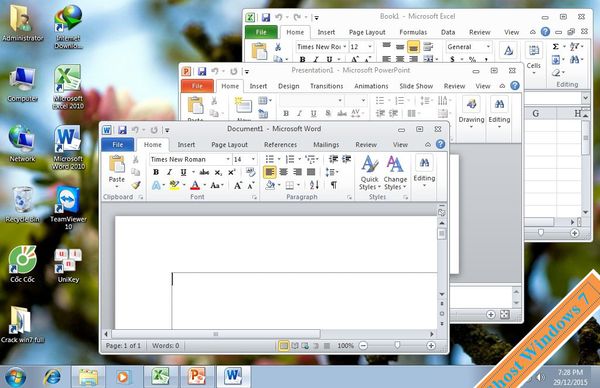The width and height of the screenshot is (600, 388).
Task: Click the blue File button in Word
Action: pyautogui.click(x=117, y=145)
